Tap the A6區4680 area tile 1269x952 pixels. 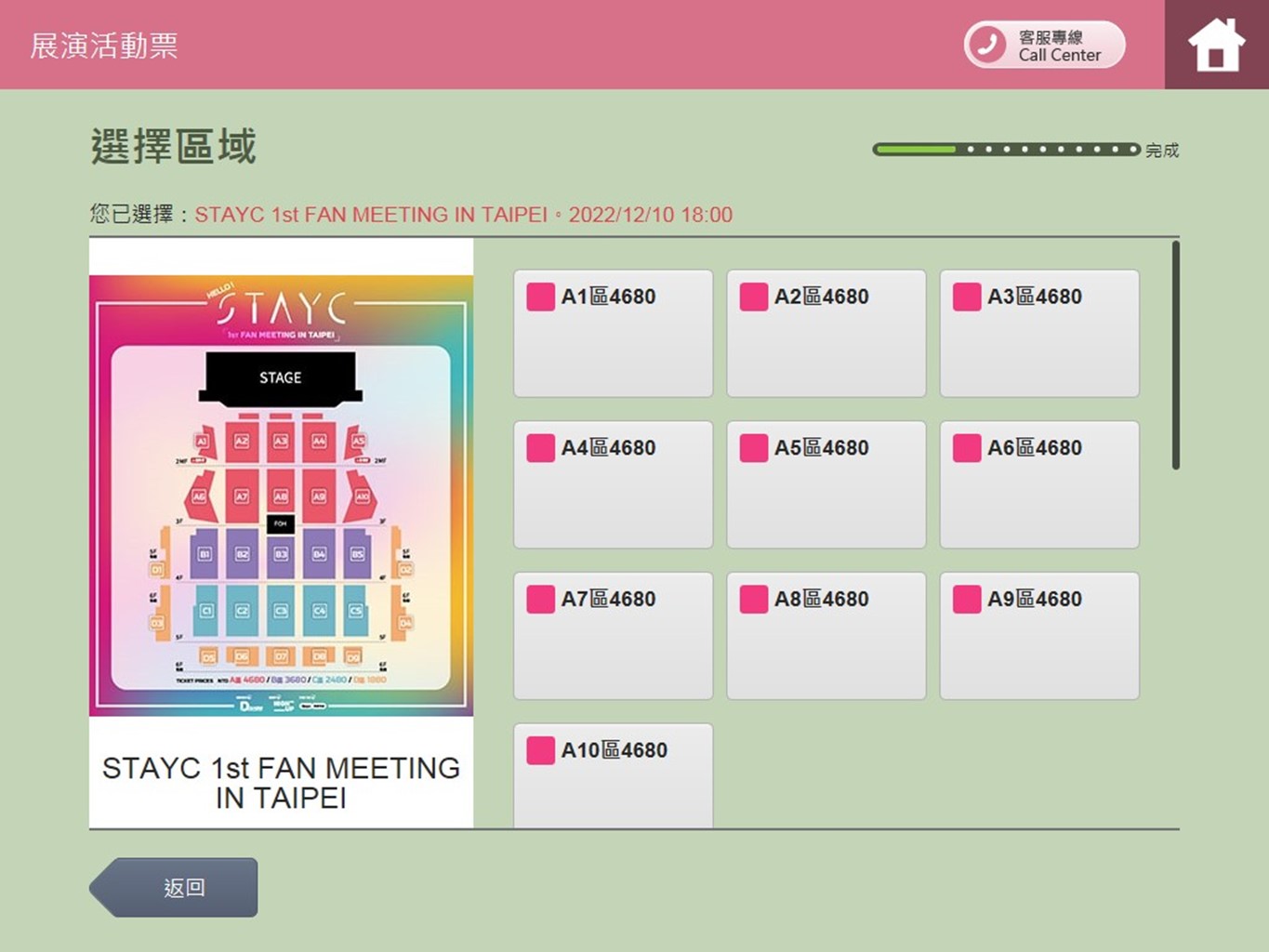1038,484
